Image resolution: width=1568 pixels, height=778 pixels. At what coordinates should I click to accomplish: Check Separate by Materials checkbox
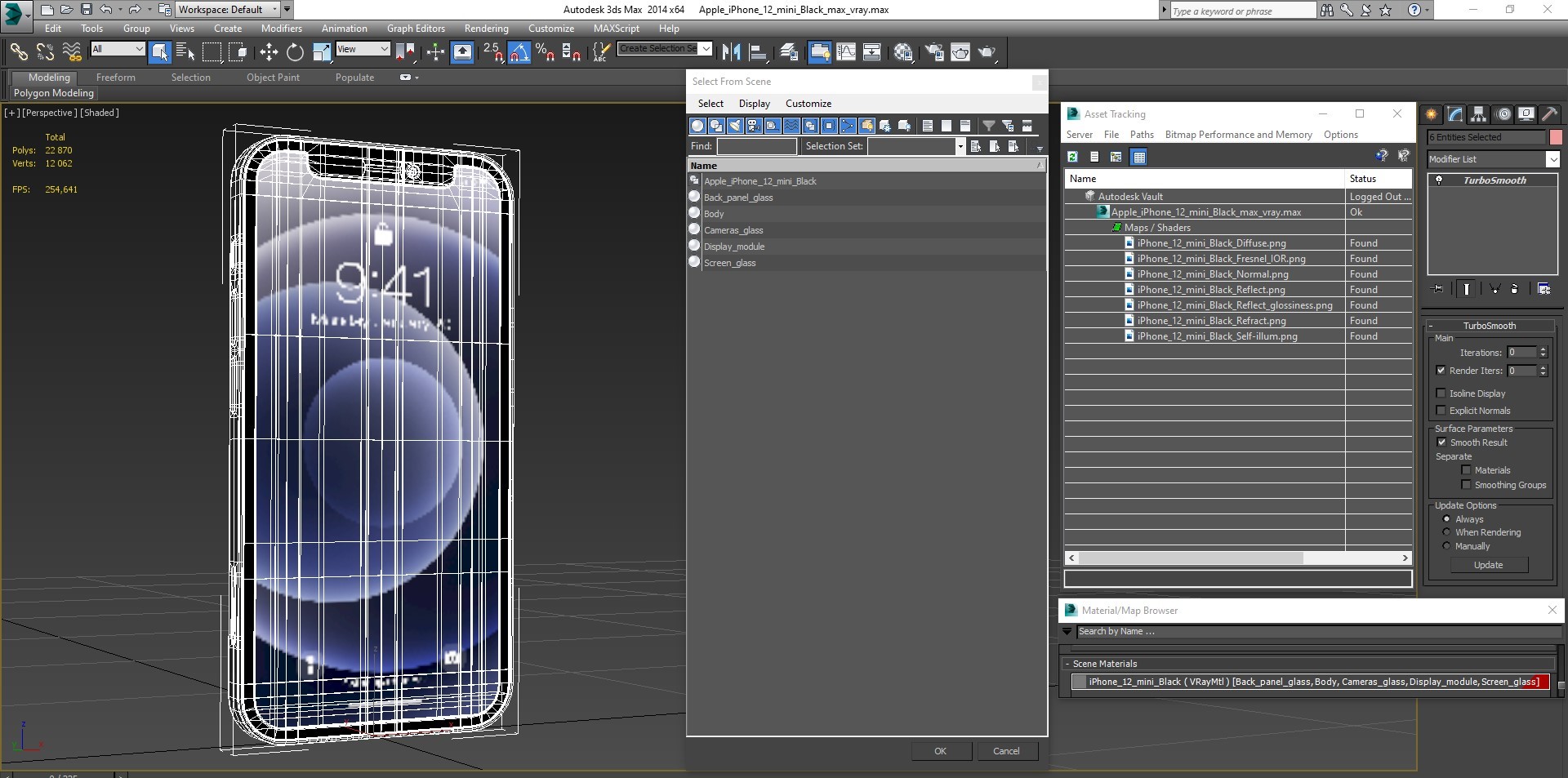tap(1466, 470)
